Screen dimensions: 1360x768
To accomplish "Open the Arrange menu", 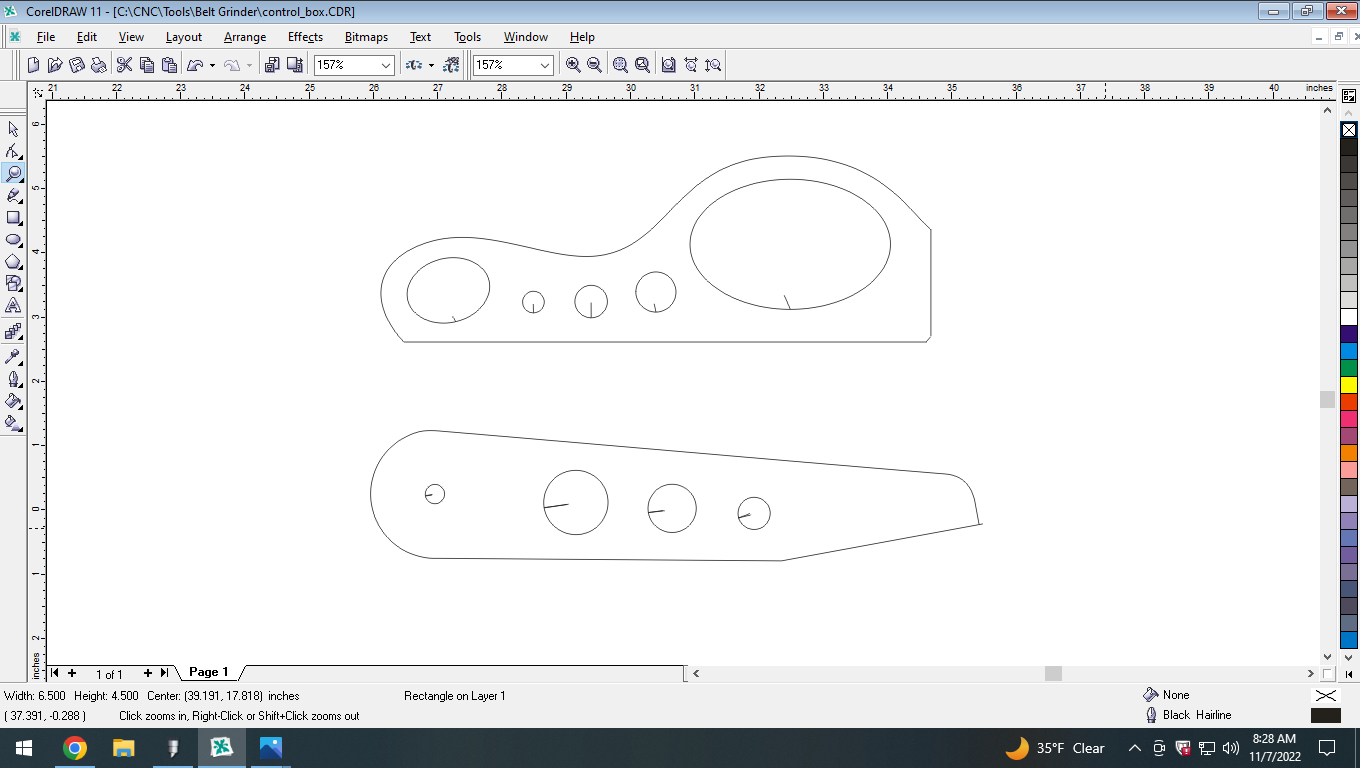I will pyautogui.click(x=244, y=37).
